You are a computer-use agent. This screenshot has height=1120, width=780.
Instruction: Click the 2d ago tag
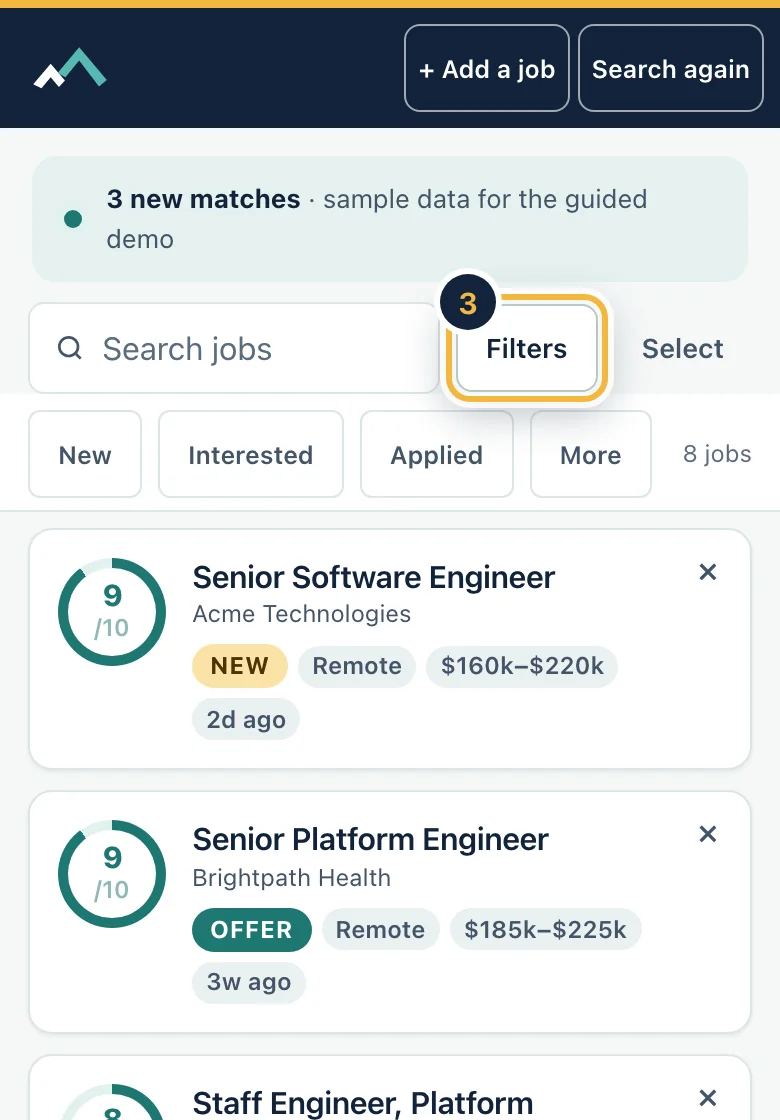[x=246, y=719]
